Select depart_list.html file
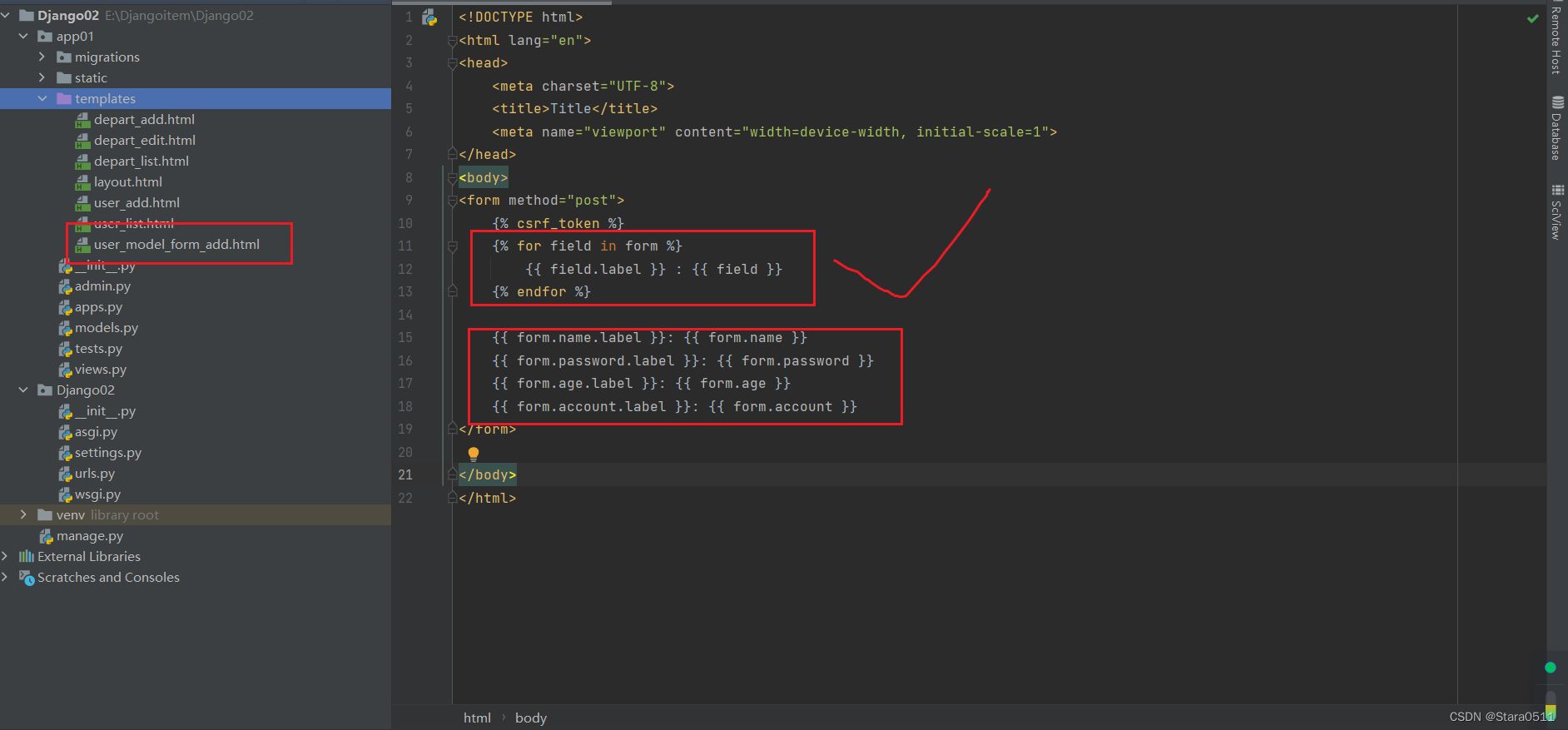1568x730 pixels. [141, 161]
